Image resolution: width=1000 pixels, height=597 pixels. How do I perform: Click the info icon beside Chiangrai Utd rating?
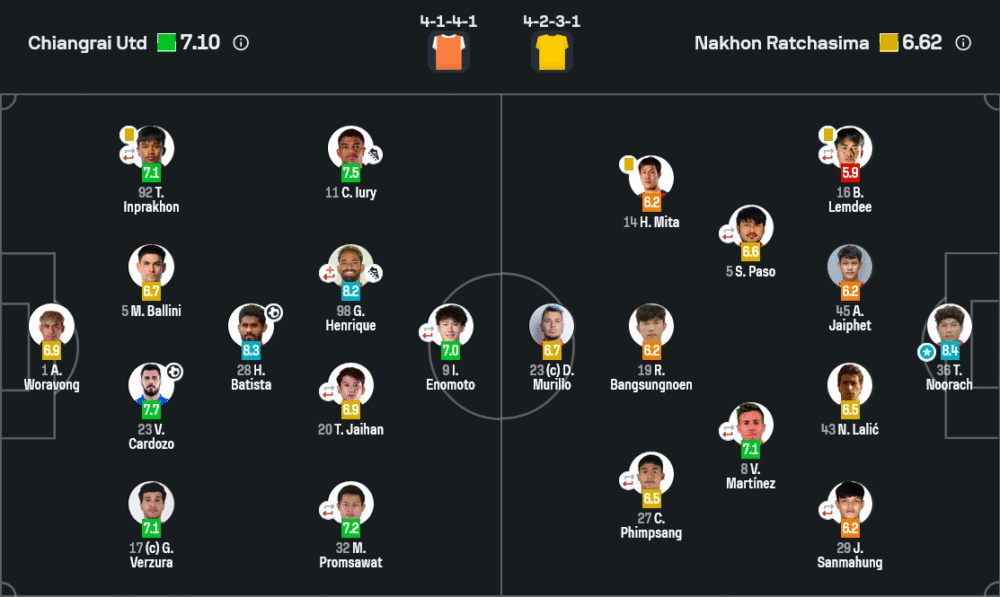tap(241, 43)
